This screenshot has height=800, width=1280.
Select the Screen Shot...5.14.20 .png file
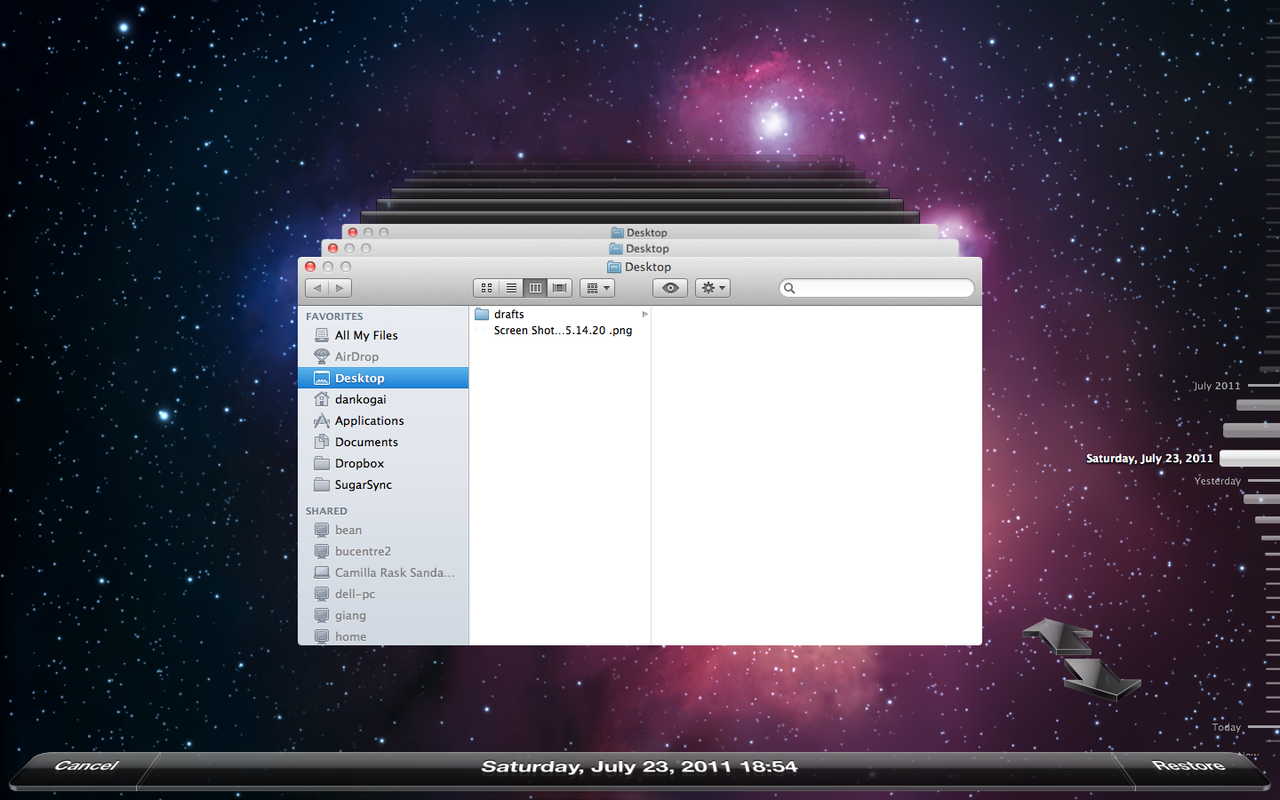pos(560,331)
